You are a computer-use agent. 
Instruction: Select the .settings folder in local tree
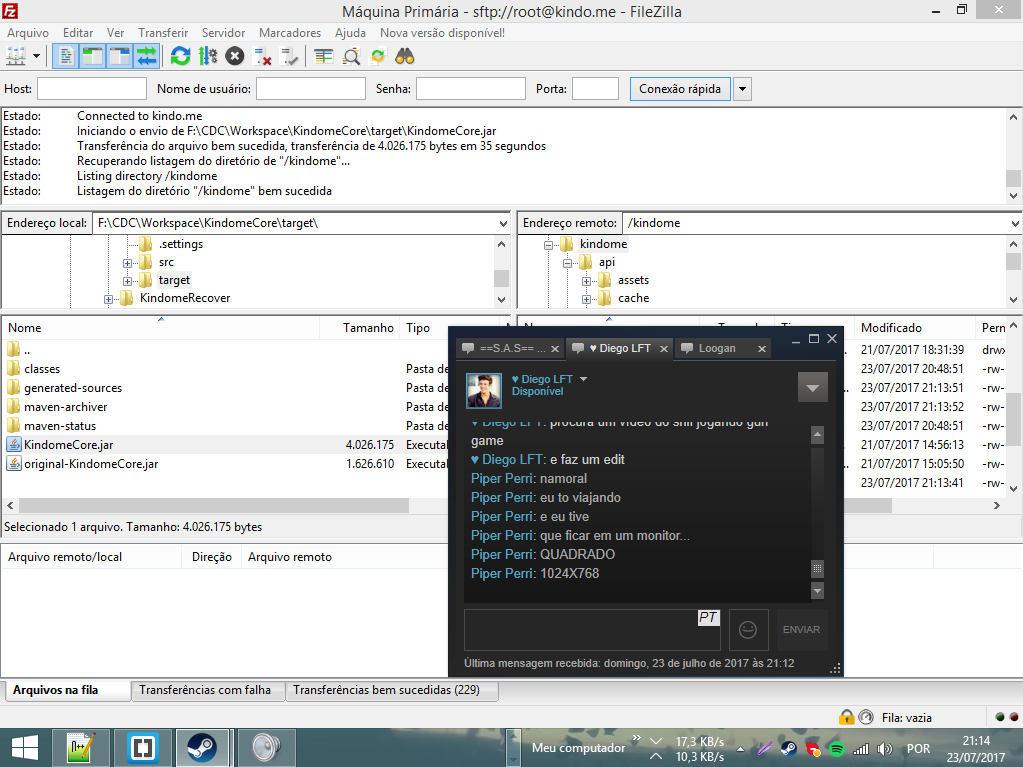click(x=181, y=244)
